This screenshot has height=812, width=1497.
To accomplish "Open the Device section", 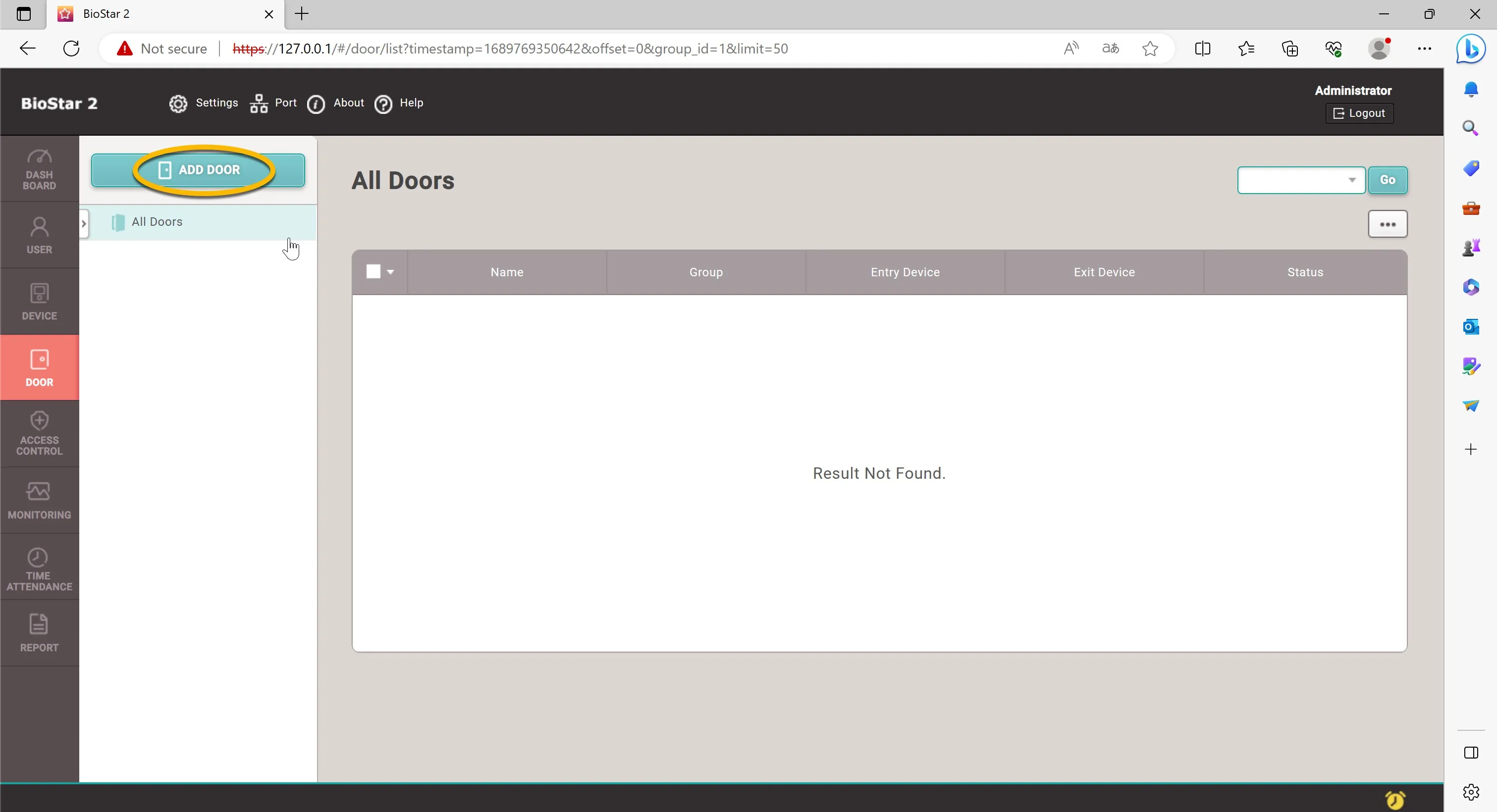I will point(40,302).
